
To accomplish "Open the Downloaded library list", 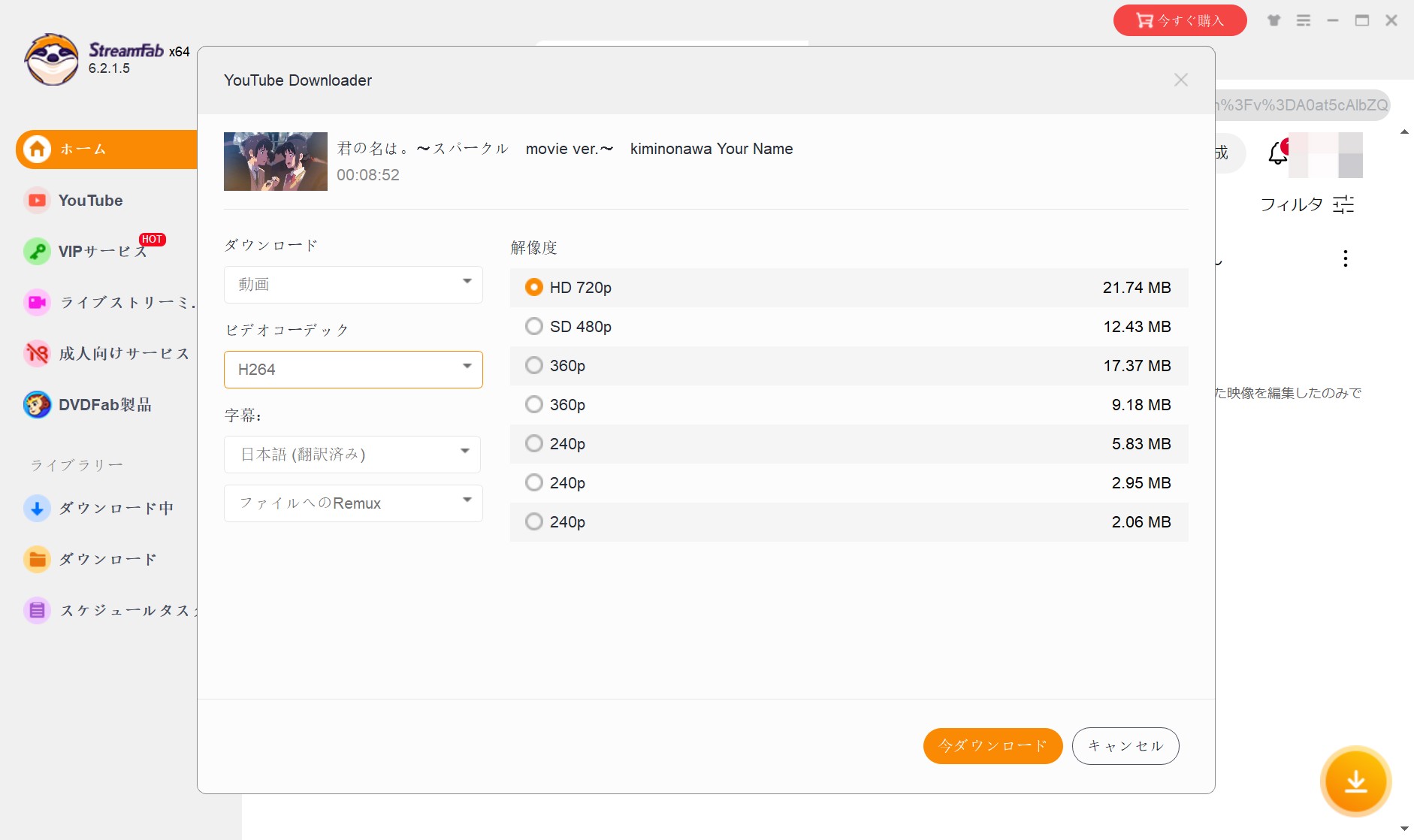I will [x=107, y=559].
